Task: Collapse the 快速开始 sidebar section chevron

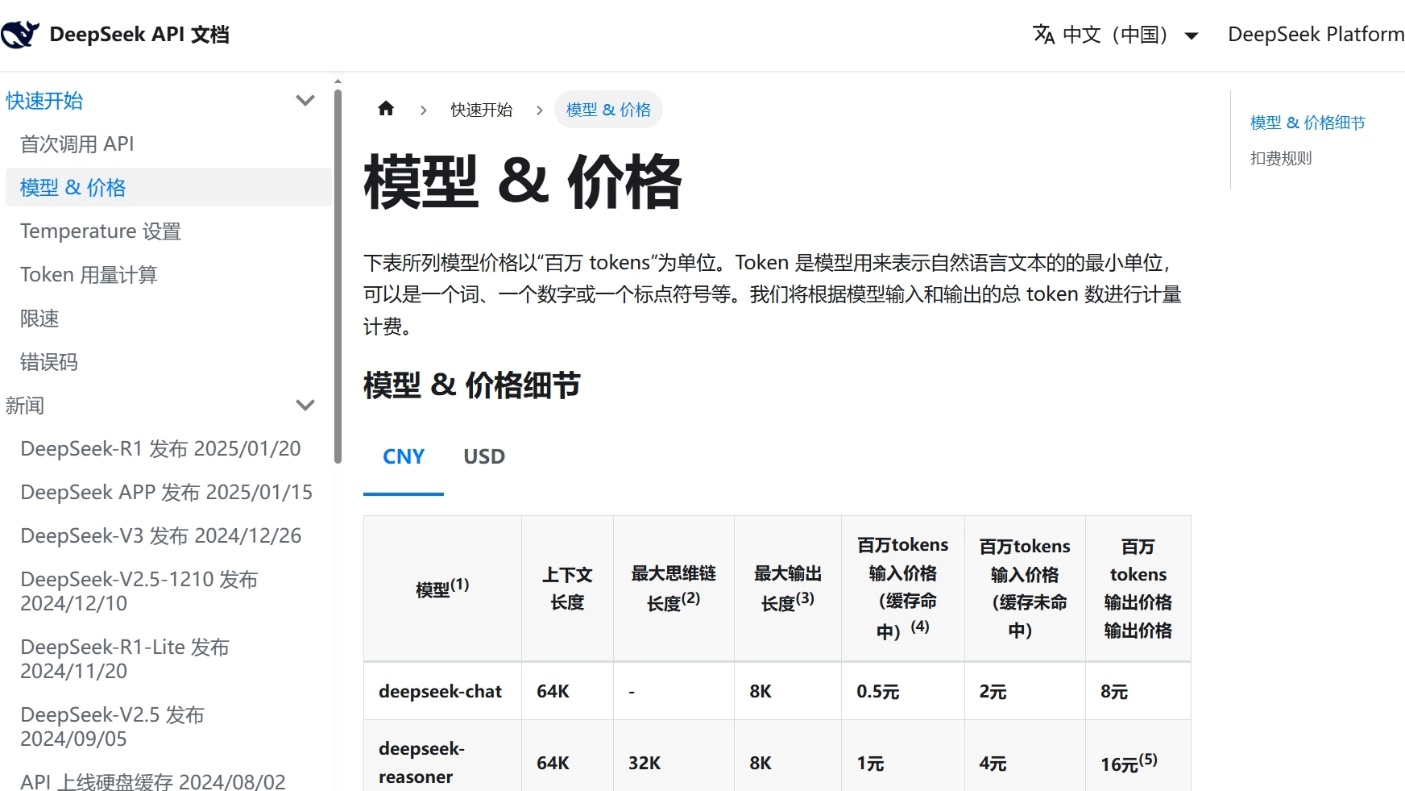Action: (x=305, y=100)
